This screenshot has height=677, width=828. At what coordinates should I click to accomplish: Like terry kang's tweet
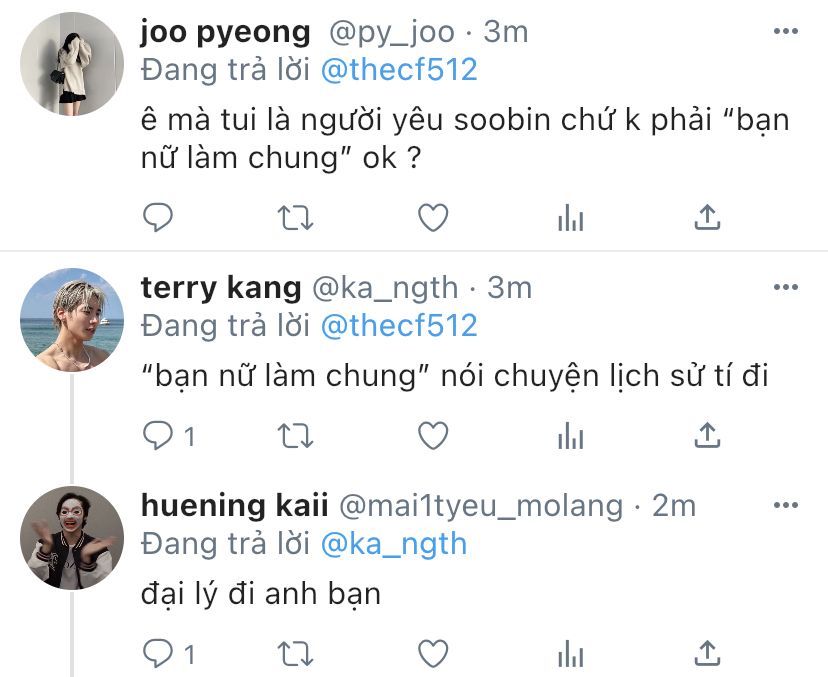(x=432, y=435)
